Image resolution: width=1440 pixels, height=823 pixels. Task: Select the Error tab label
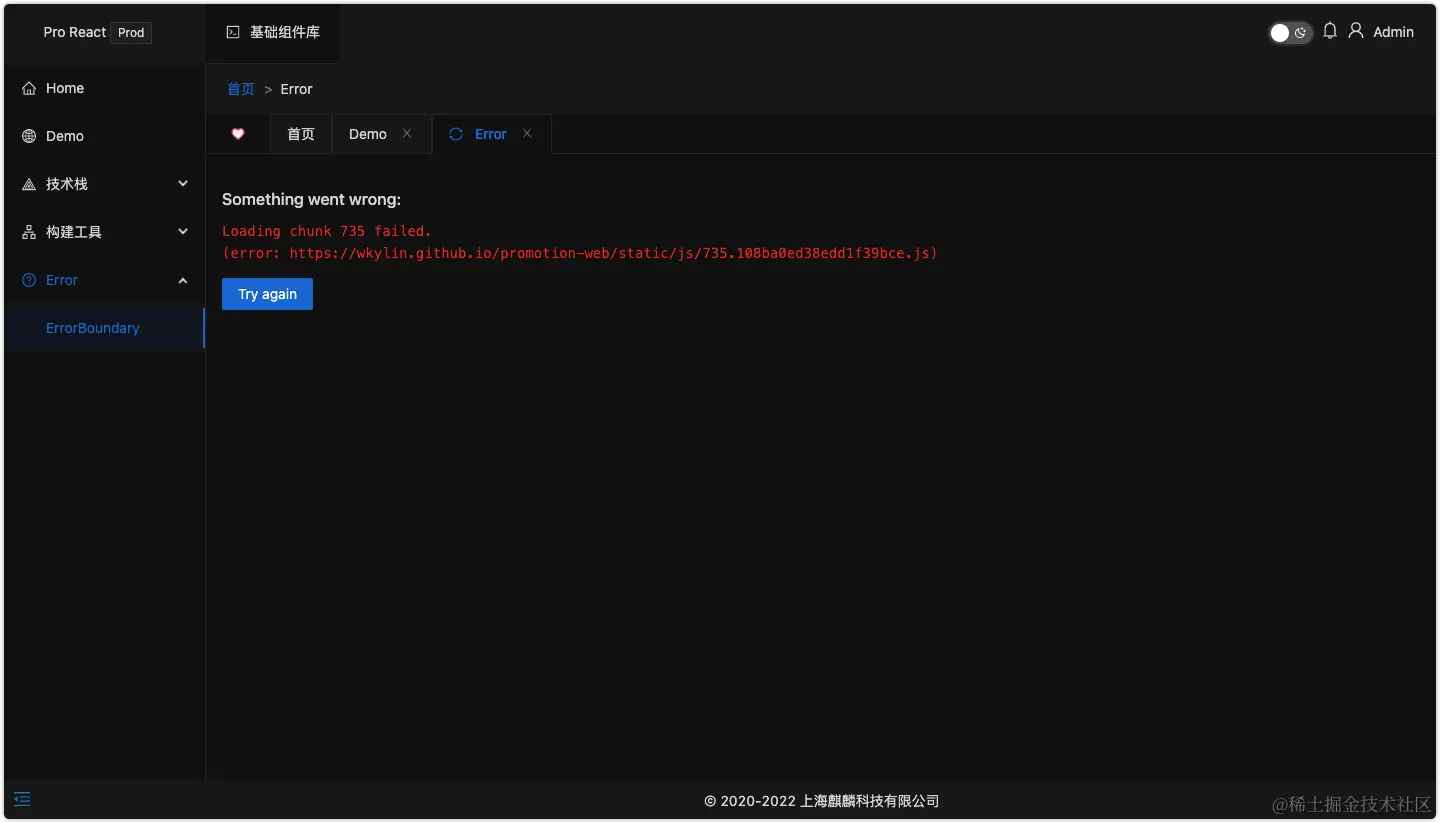coord(491,134)
